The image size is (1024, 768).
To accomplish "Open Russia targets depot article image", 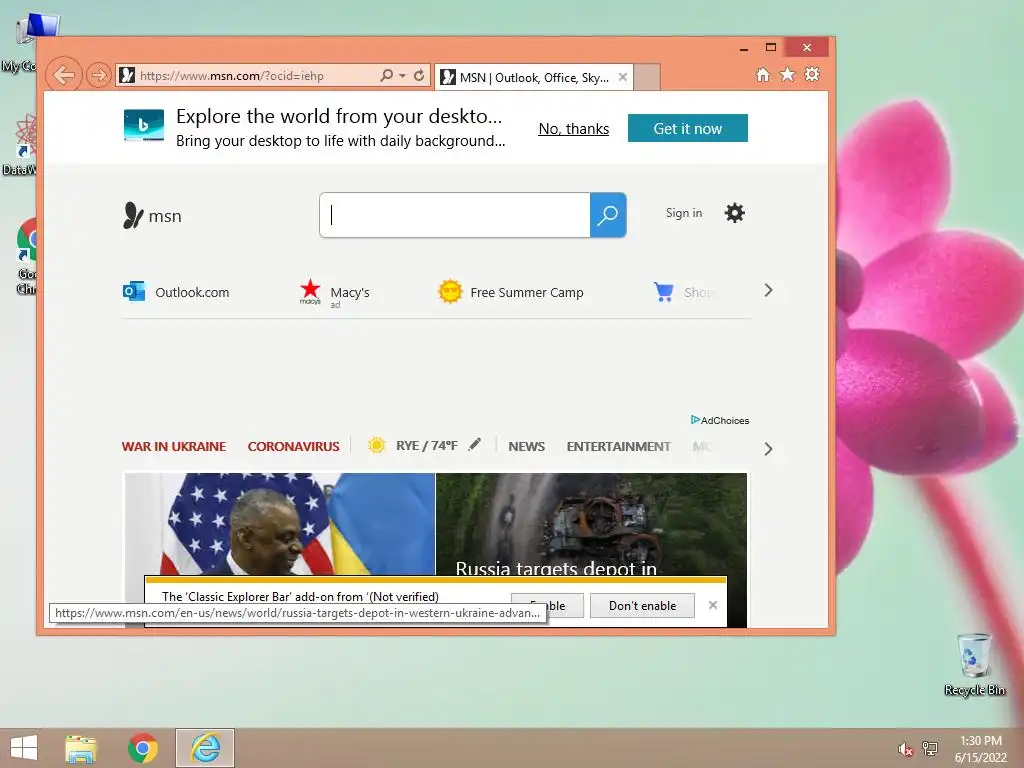I will pos(591,522).
